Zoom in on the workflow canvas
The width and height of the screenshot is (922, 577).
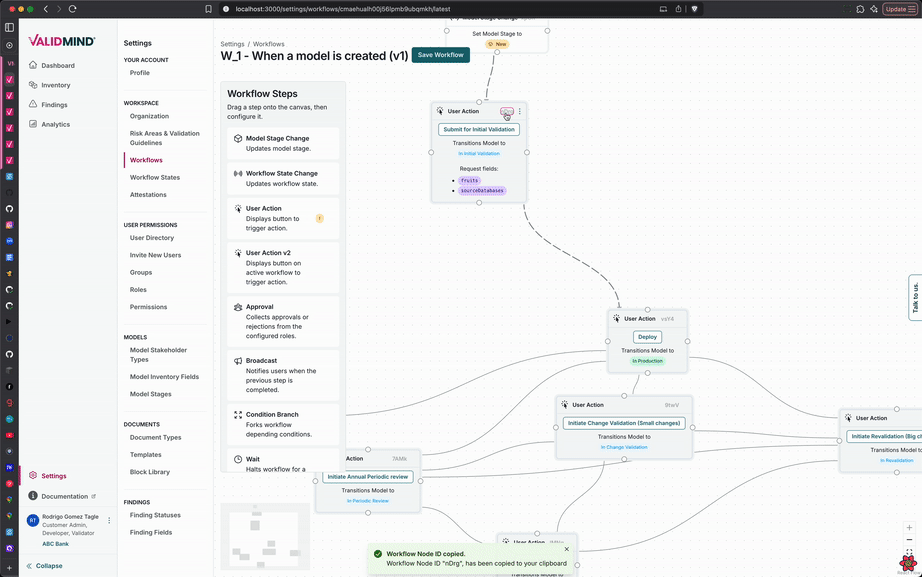tap(908, 528)
